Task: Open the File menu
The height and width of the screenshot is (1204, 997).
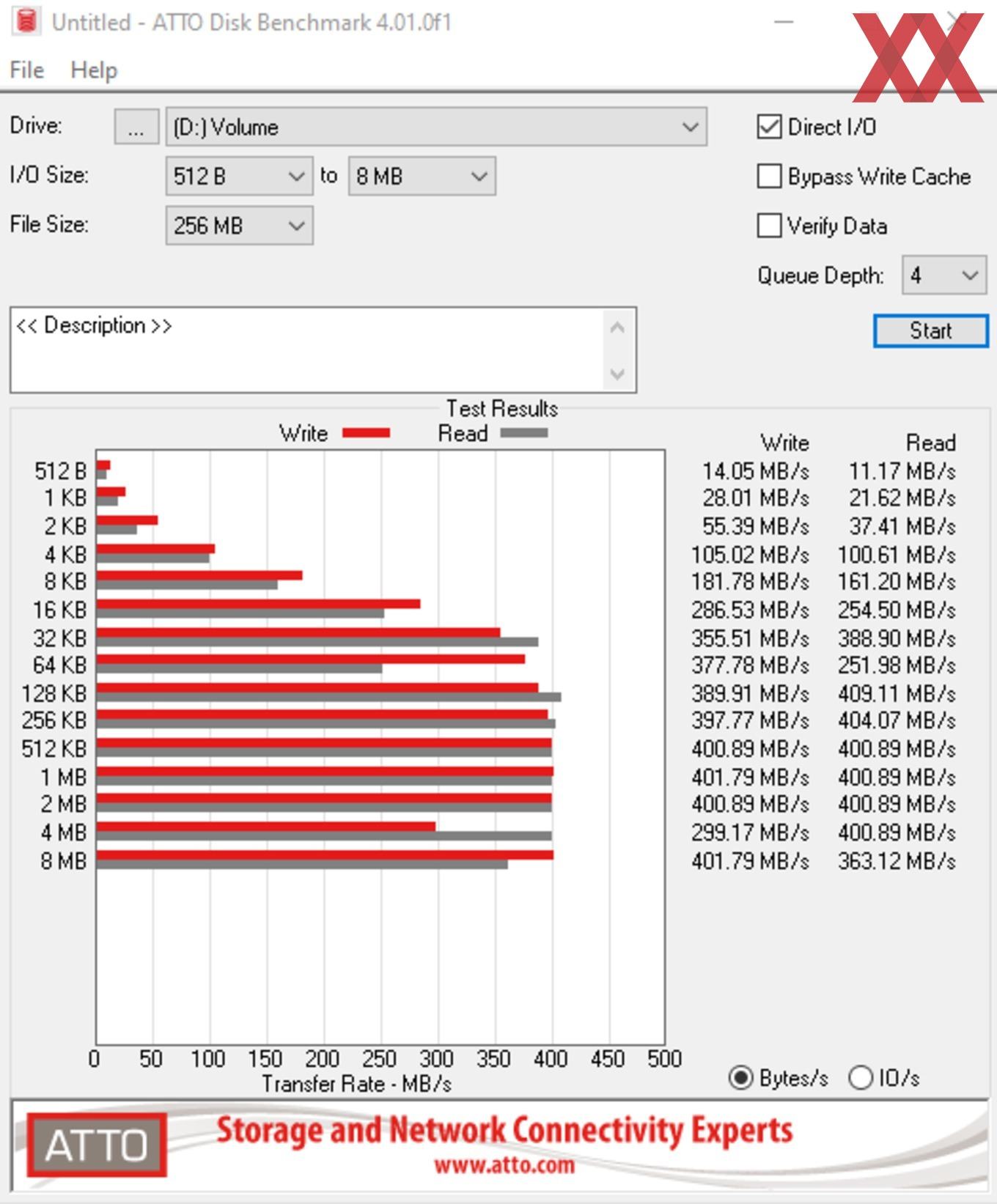Action: point(26,70)
